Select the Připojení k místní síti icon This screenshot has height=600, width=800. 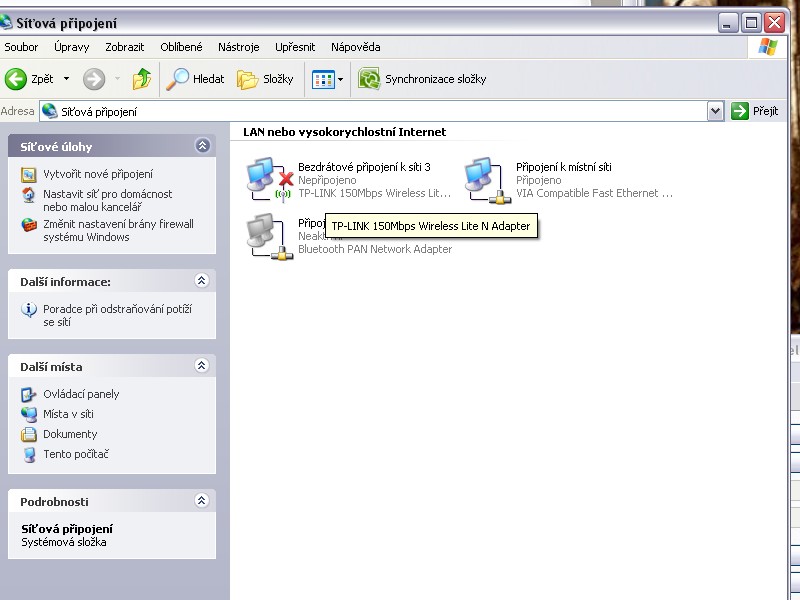tap(488, 180)
